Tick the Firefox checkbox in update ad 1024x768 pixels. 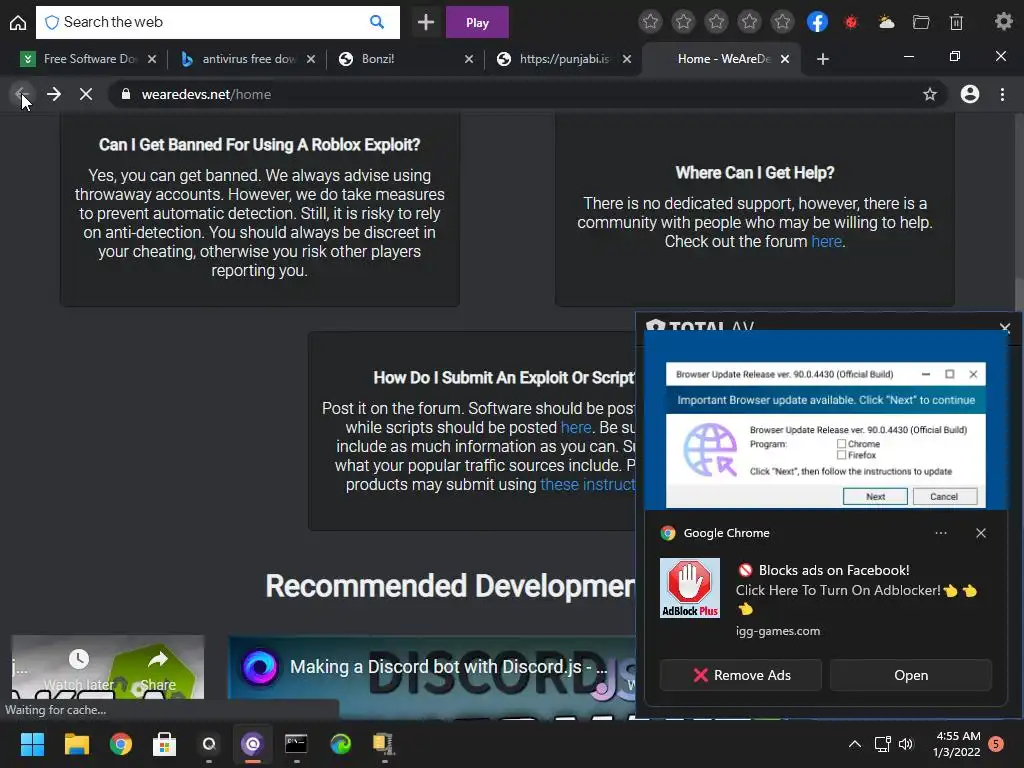[841, 455]
